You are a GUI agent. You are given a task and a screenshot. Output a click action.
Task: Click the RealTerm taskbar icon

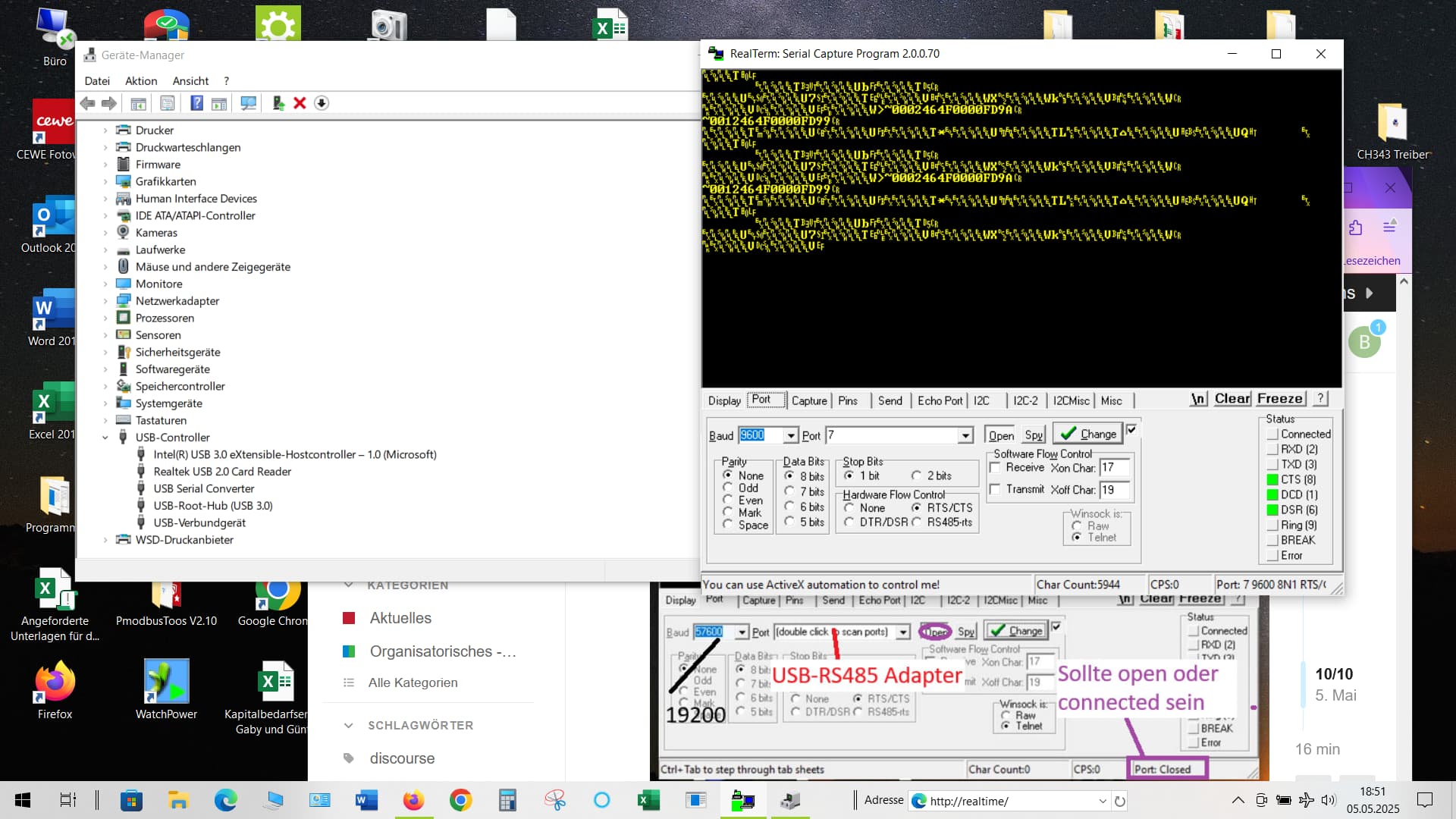(x=742, y=800)
